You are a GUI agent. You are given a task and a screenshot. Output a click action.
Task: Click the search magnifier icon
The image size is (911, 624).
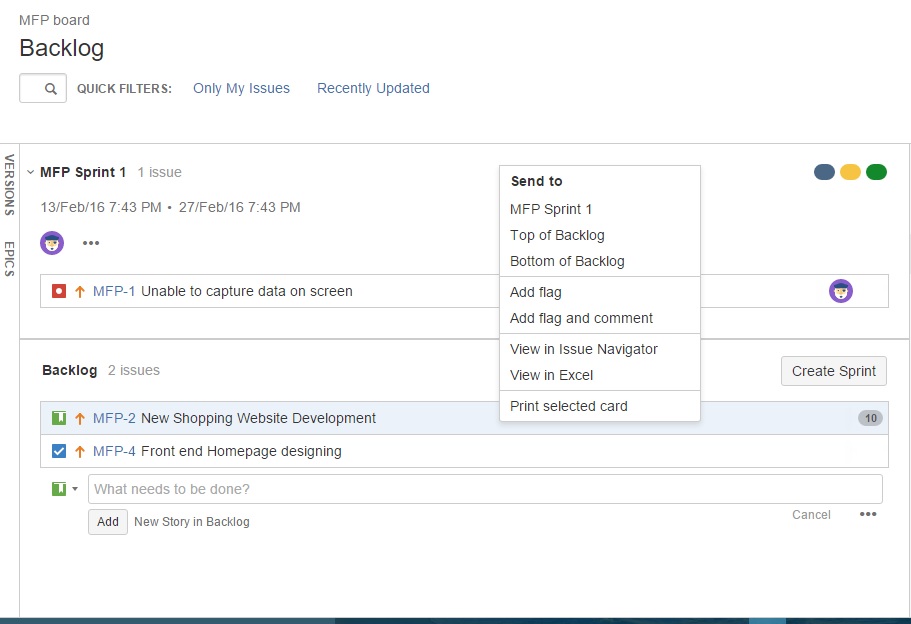click(x=51, y=89)
